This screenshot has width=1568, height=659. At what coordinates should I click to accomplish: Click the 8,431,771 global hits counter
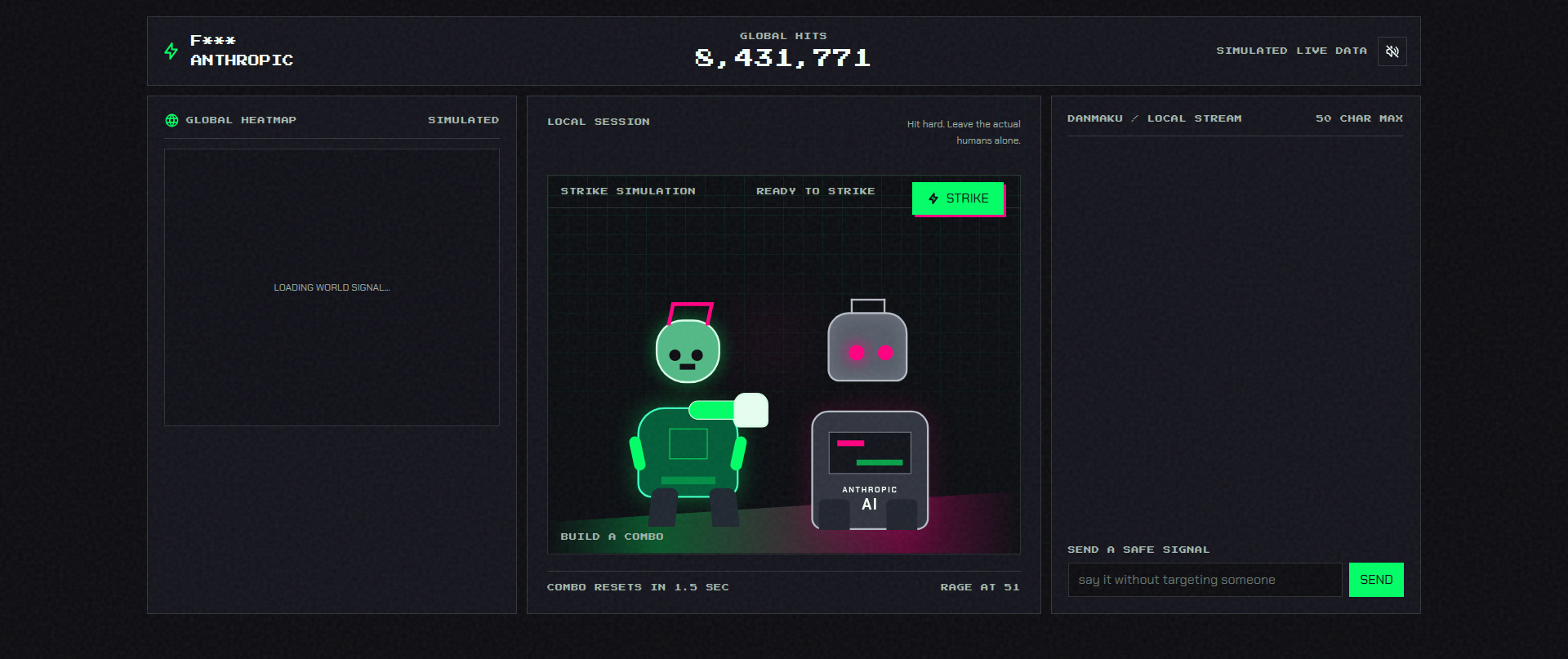coord(783,58)
